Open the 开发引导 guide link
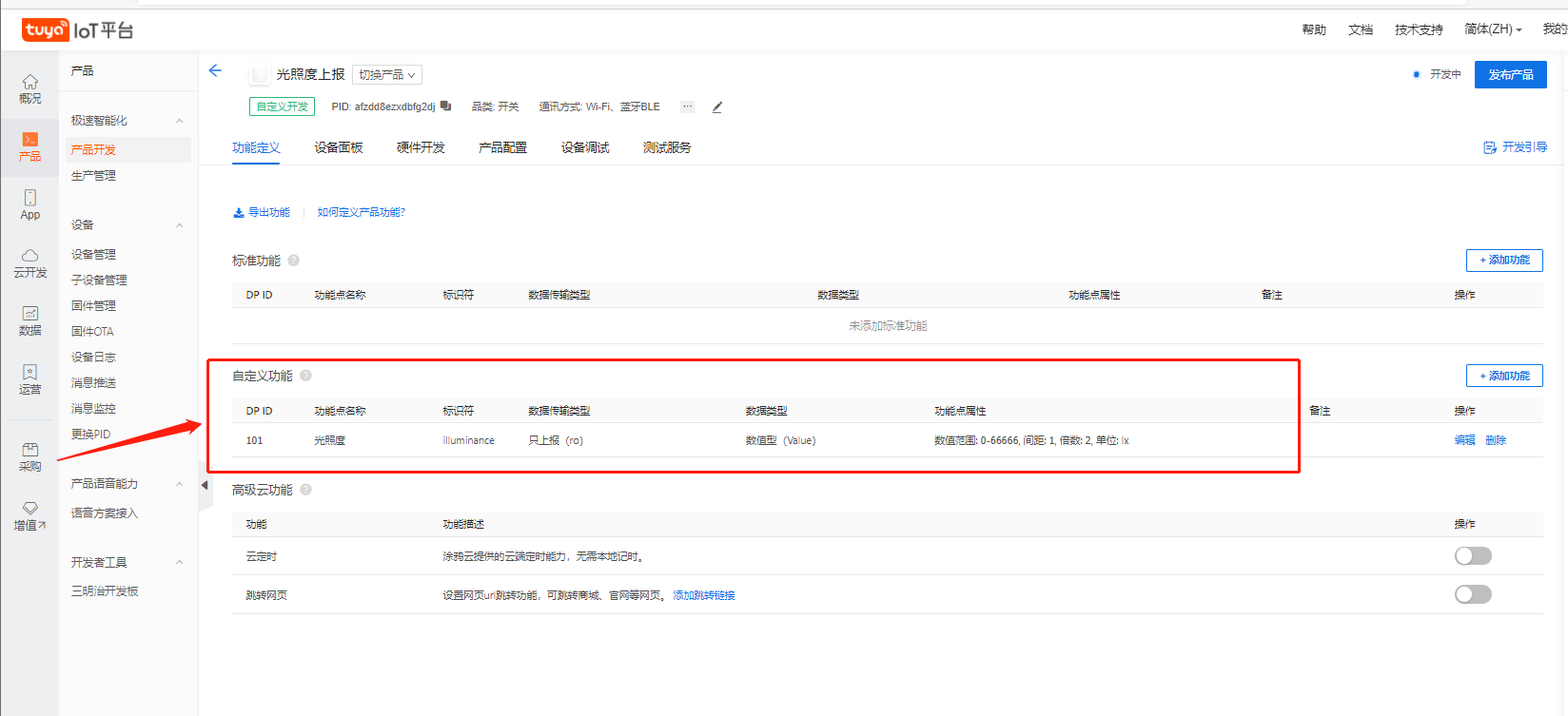The image size is (1568, 716). click(1516, 147)
